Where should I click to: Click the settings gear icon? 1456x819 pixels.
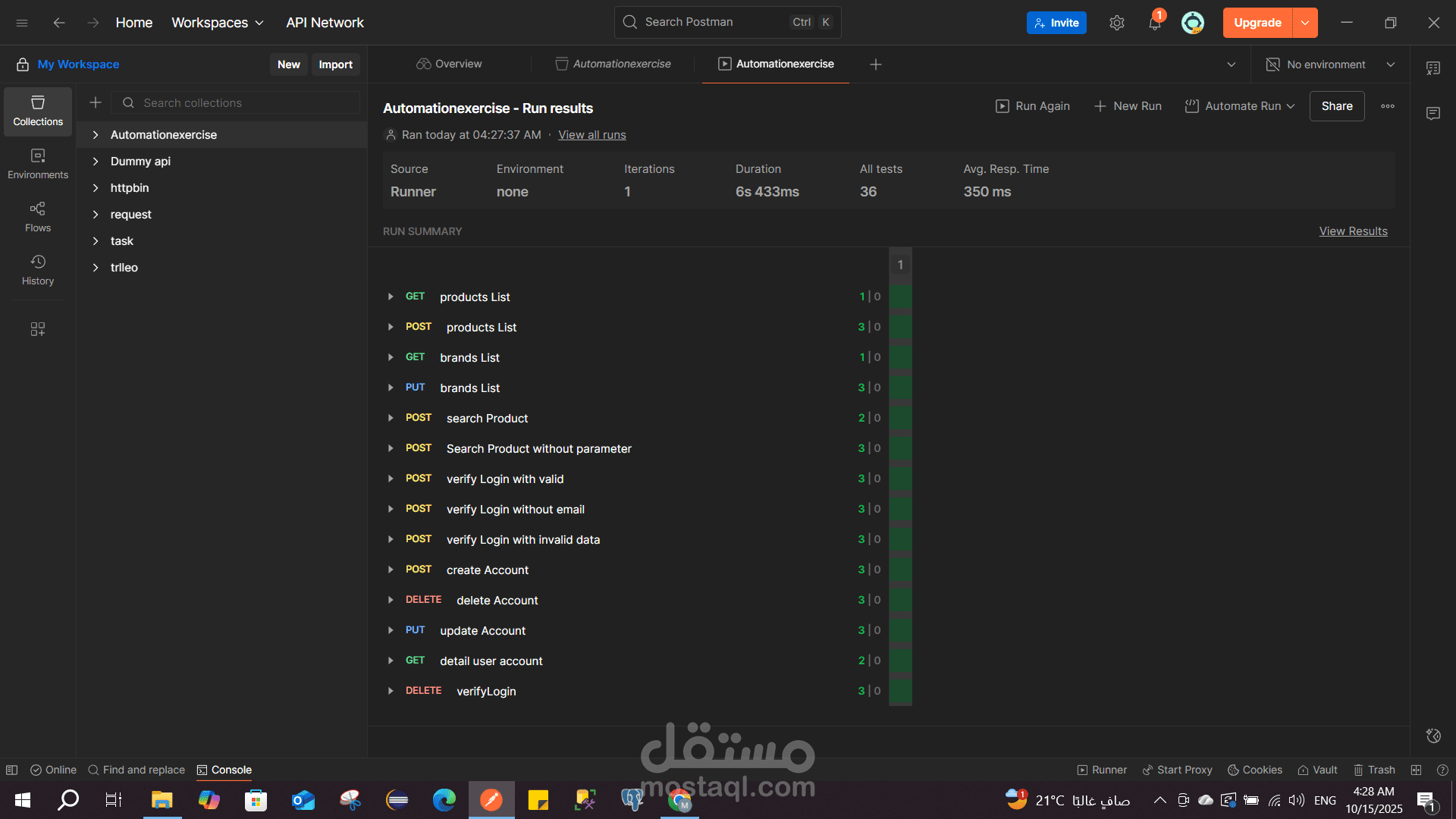1116,23
